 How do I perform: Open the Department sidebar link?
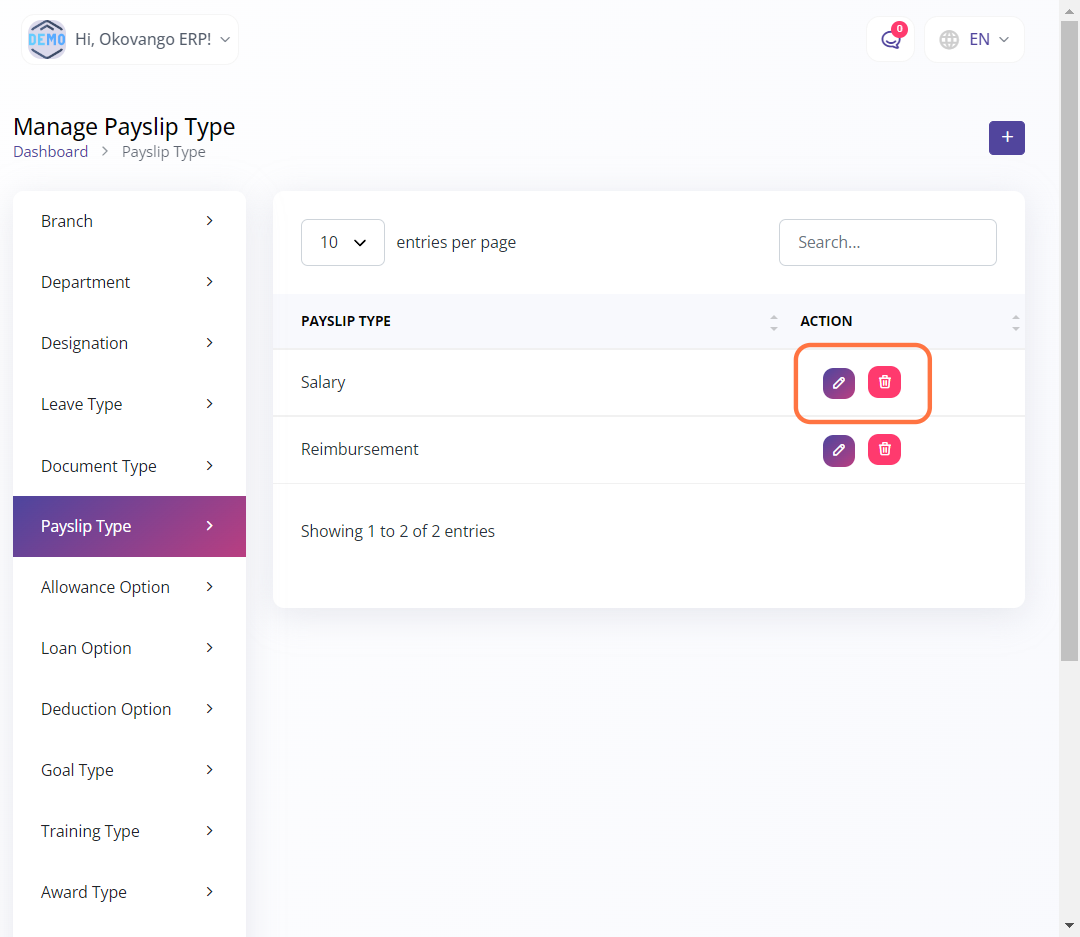[x=128, y=282]
